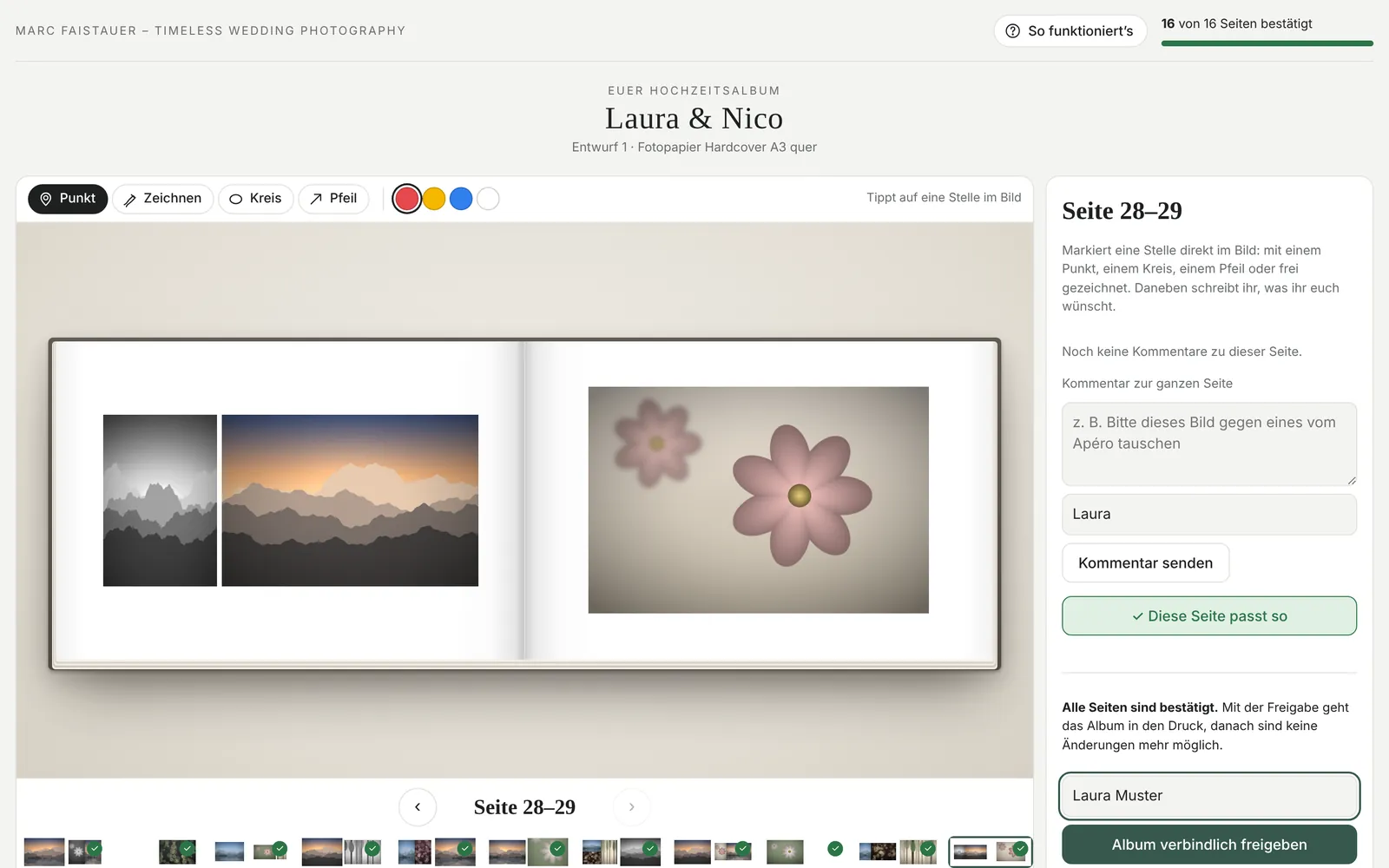Open the highlighted Seite 28–29 thumbnail
1389x868 pixels.
click(x=991, y=852)
